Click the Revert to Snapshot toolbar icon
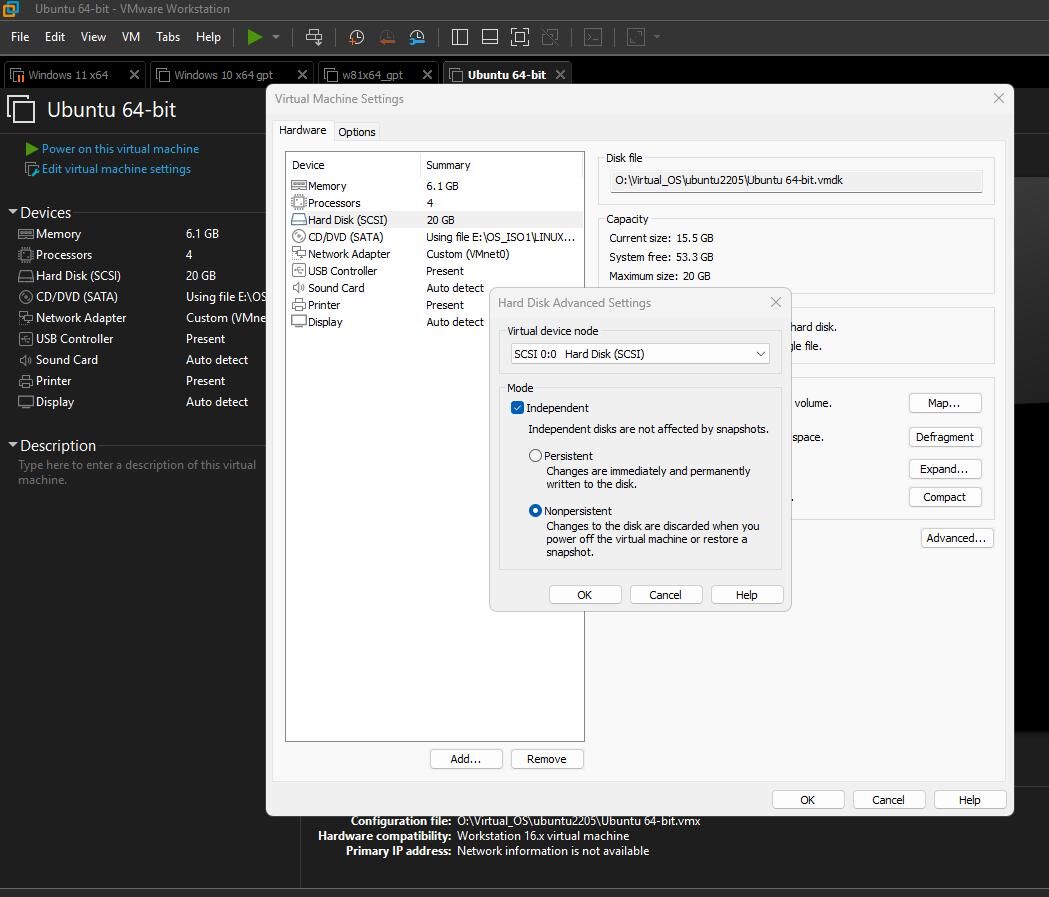This screenshot has width=1049, height=897. (387, 37)
